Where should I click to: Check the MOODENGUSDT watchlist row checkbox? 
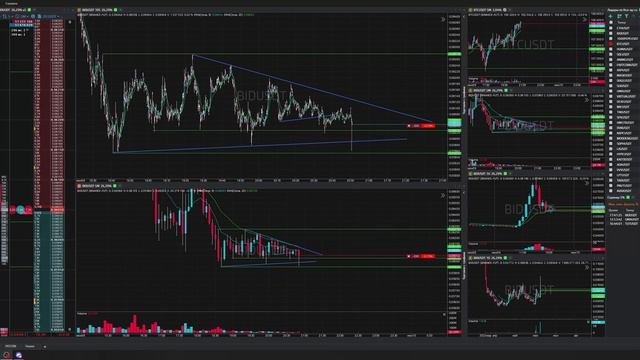pos(611,138)
